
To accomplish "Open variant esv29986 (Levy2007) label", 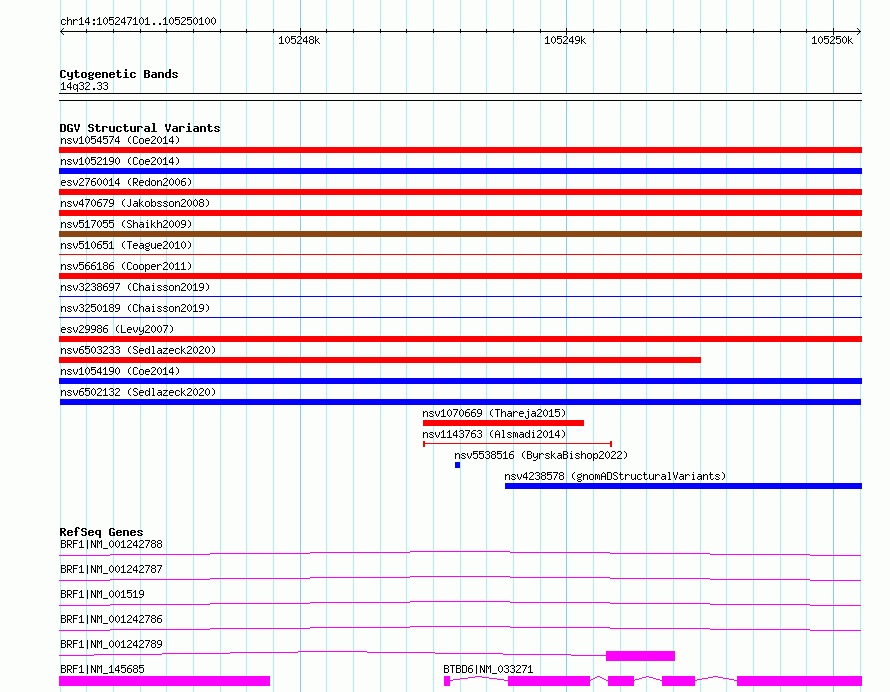I will click(117, 329).
